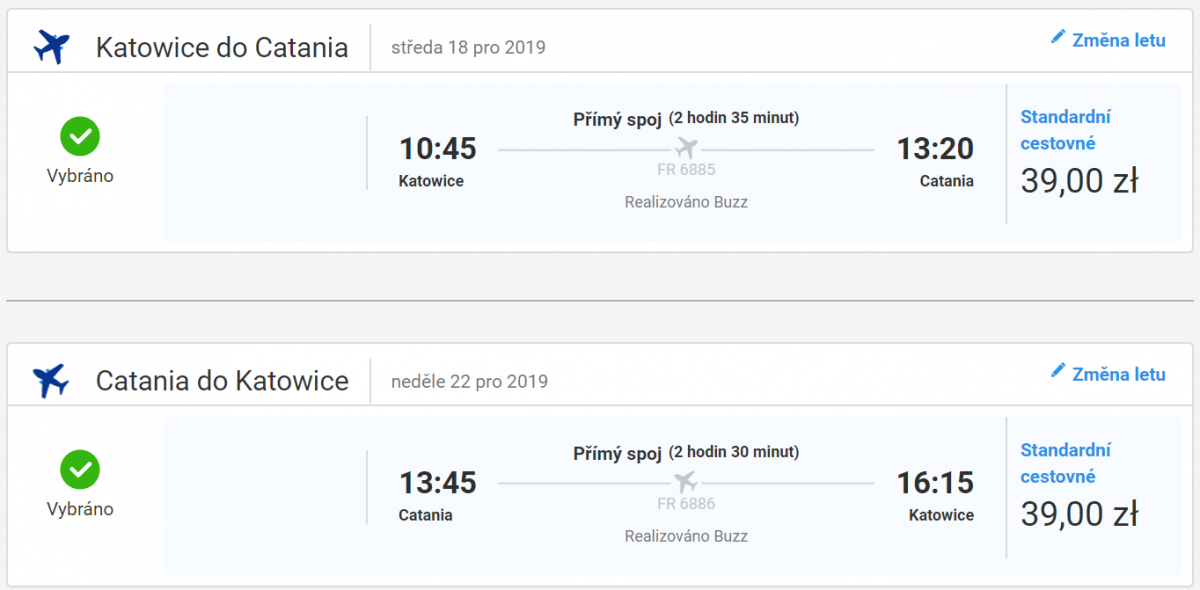This screenshot has width=1200, height=590.
Task: Click the grey plane icon above FR 6885
Action: click(x=686, y=149)
